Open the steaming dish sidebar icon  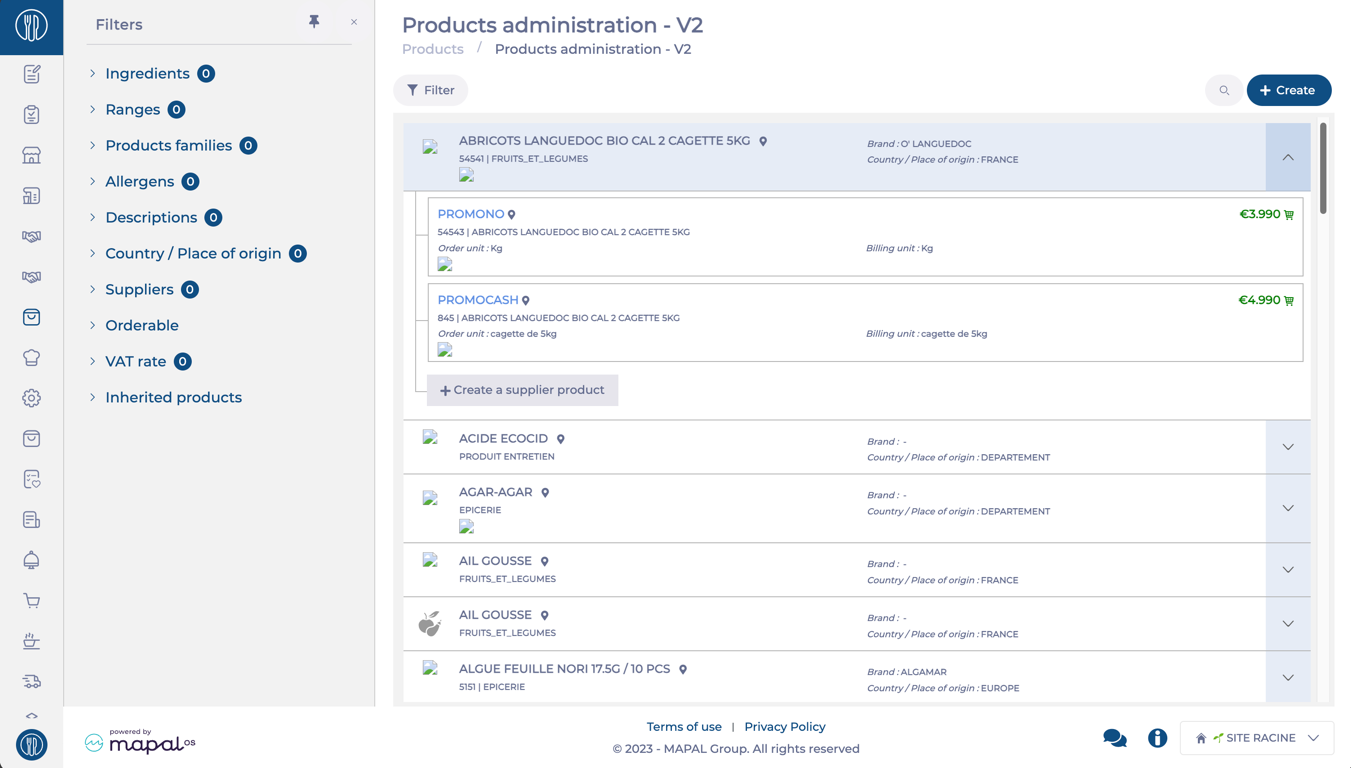coord(31,641)
